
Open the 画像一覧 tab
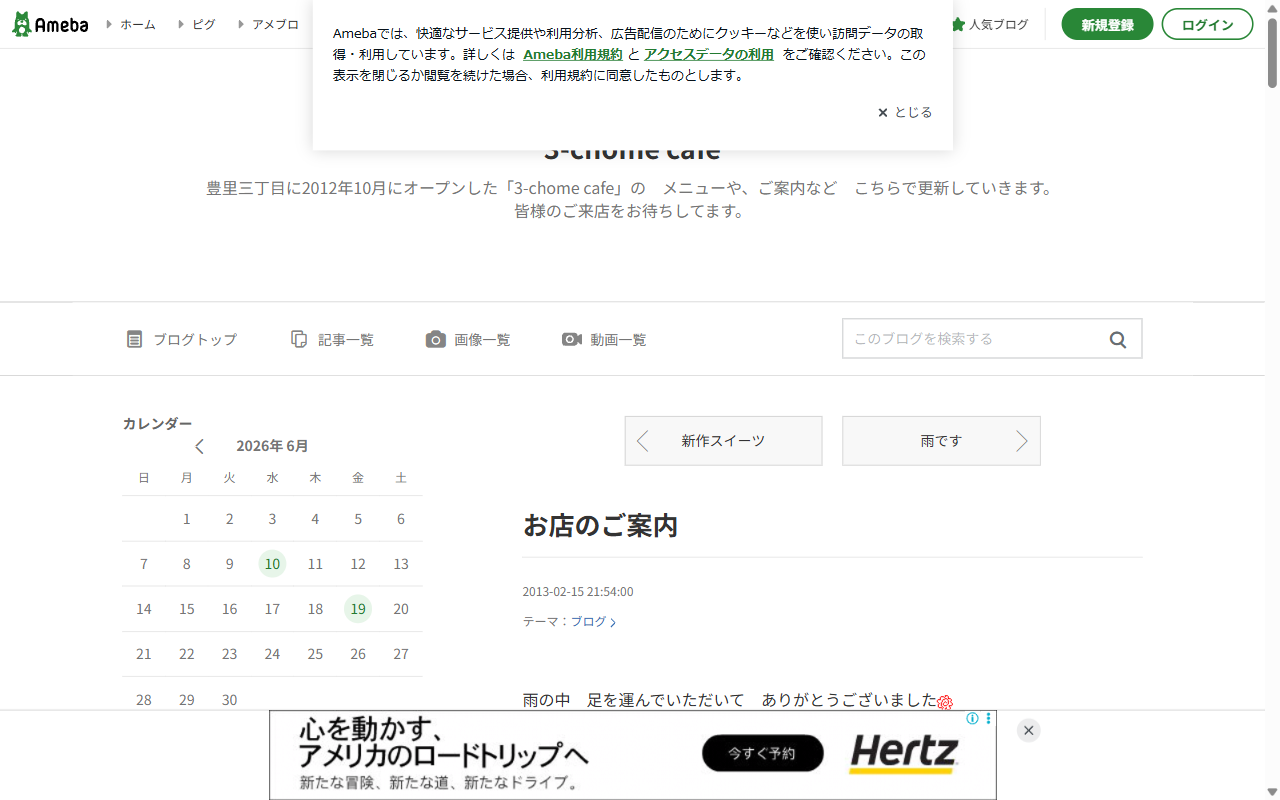[468, 339]
